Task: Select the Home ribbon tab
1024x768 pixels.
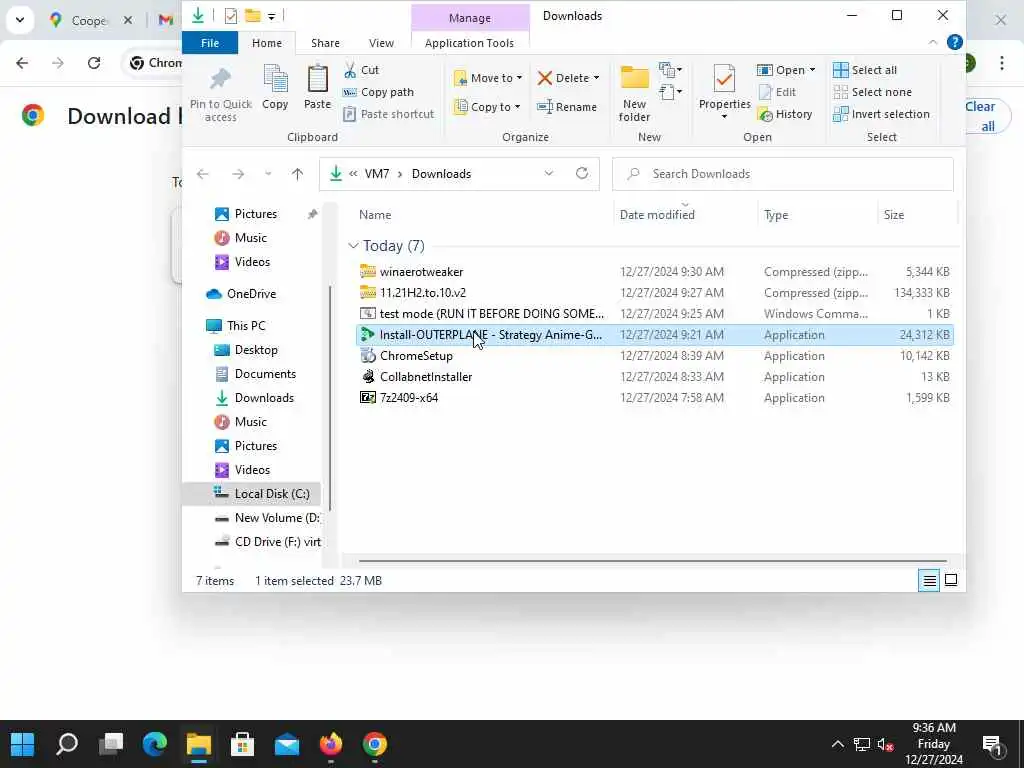Action: point(266,43)
